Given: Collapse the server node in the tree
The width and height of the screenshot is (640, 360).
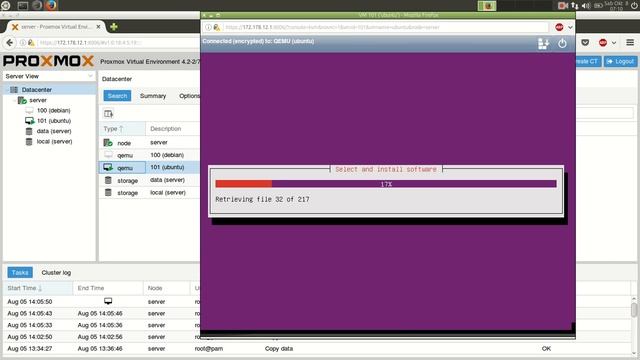Looking at the screenshot, I should (15, 100).
